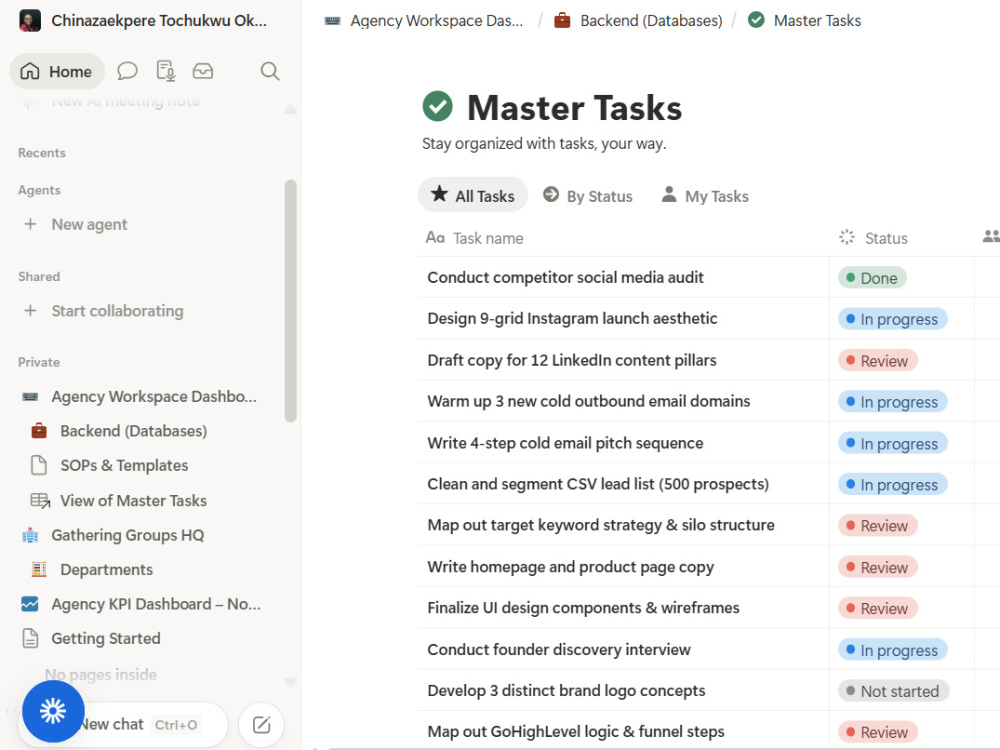Click the keyboard icon for Agency Workspace Dashboard in sidebar
1000x750 pixels.
[30, 397]
